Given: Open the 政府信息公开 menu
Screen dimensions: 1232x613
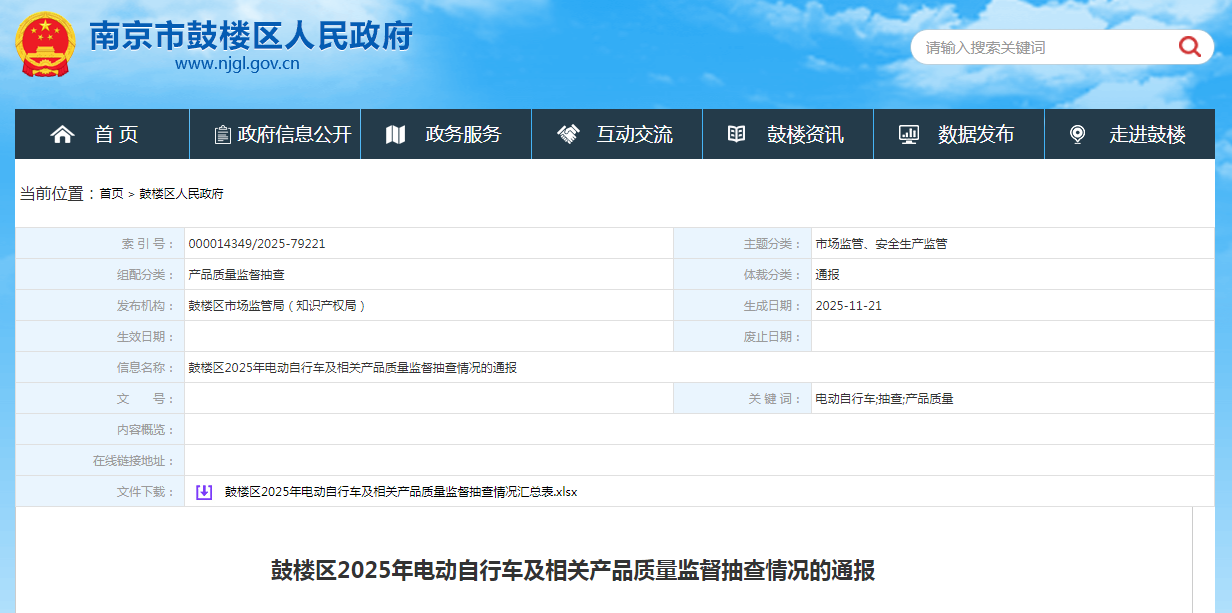Looking at the screenshot, I should pyautogui.click(x=294, y=134).
